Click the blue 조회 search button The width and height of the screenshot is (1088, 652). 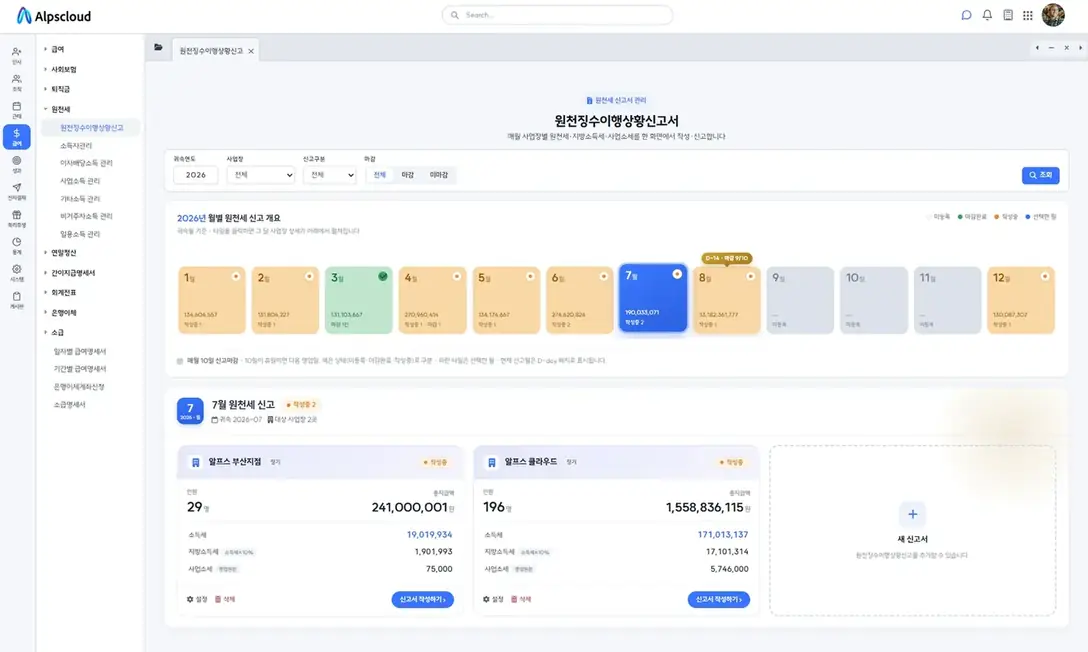[1040, 175]
